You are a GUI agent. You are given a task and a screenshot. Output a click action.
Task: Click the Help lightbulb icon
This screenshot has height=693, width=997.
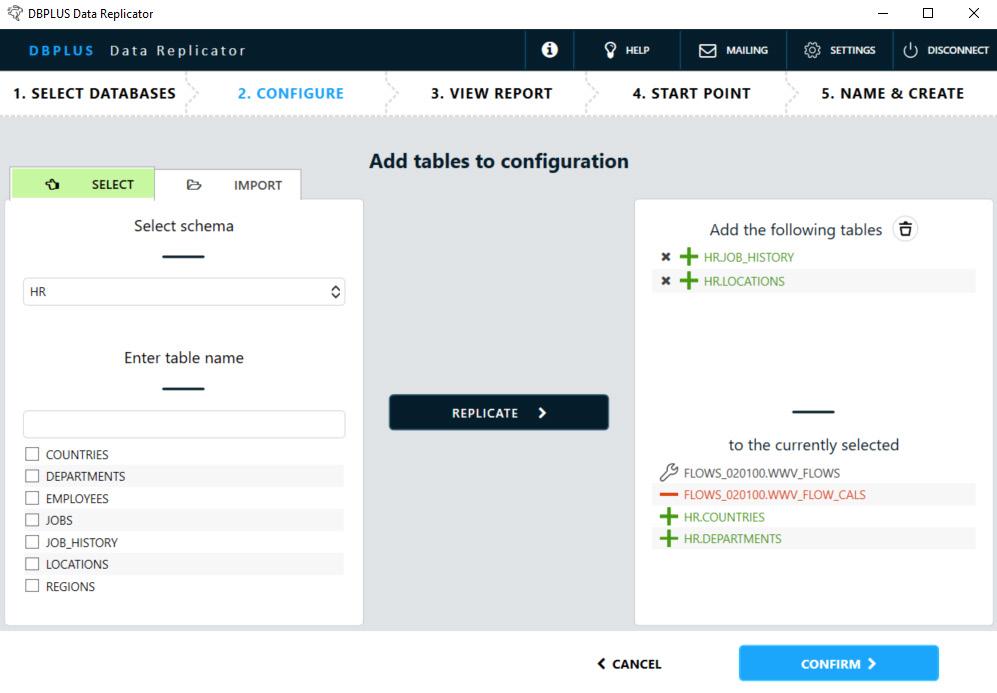coord(610,50)
